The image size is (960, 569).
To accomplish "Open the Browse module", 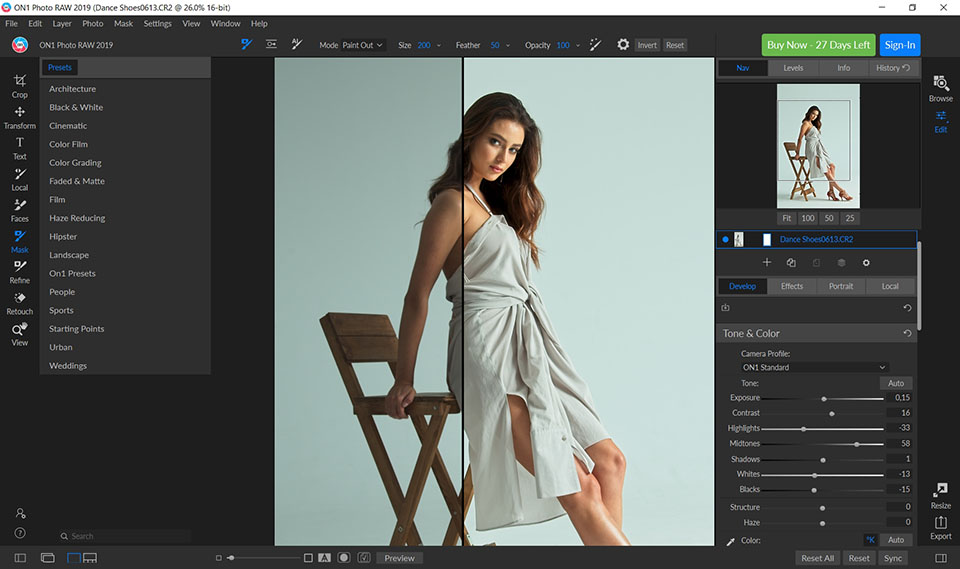I will [940, 88].
